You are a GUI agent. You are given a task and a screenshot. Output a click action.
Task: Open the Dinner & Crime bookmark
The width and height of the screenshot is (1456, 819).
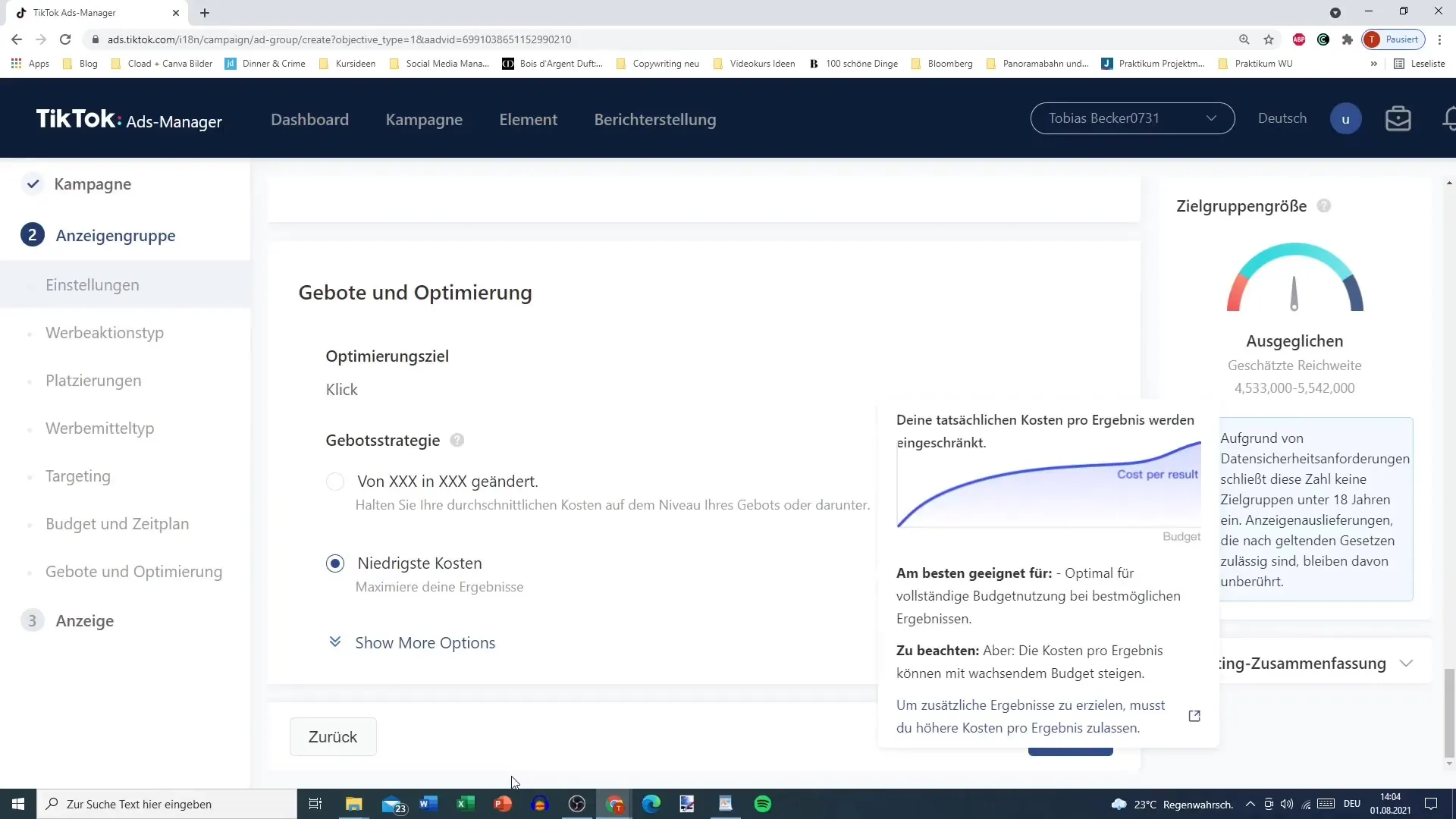tap(265, 64)
